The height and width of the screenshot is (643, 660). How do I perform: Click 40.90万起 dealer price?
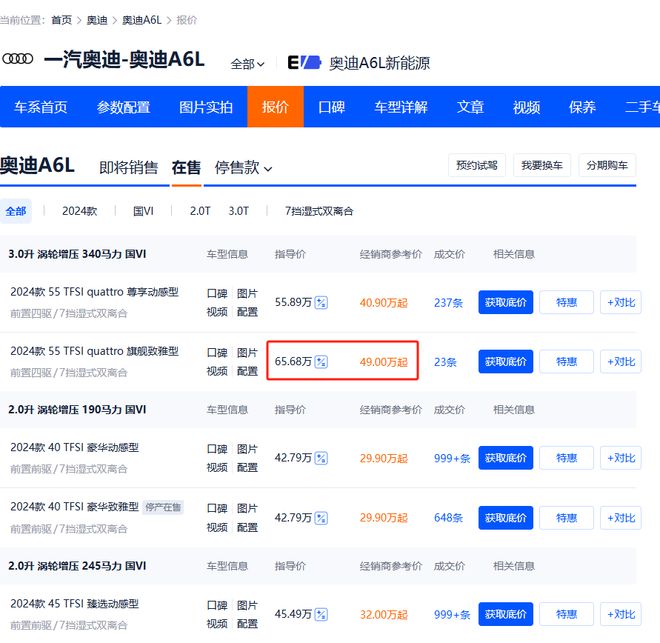pyautogui.click(x=383, y=303)
